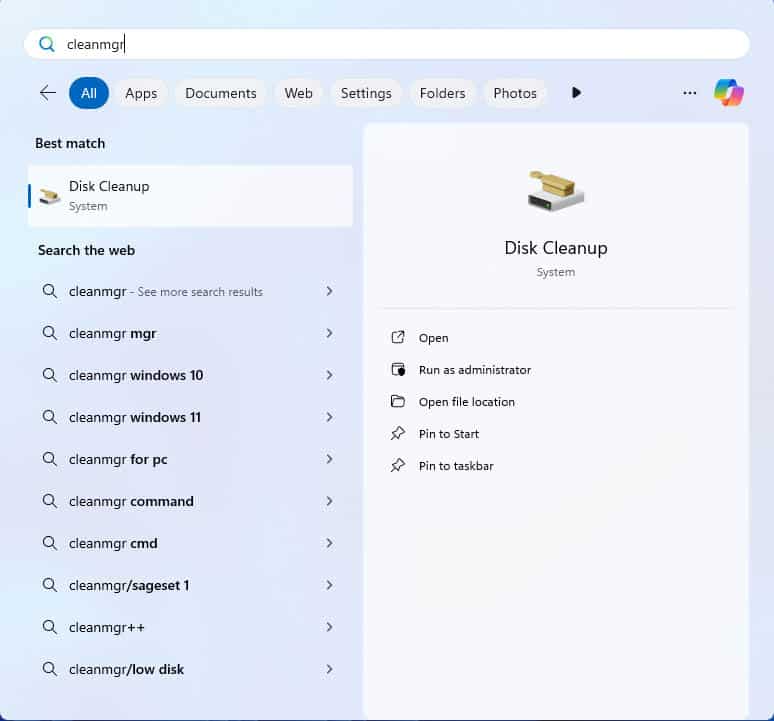Select the cleanmgr windows 11 suggestion
774x721 pixels.
191,417
